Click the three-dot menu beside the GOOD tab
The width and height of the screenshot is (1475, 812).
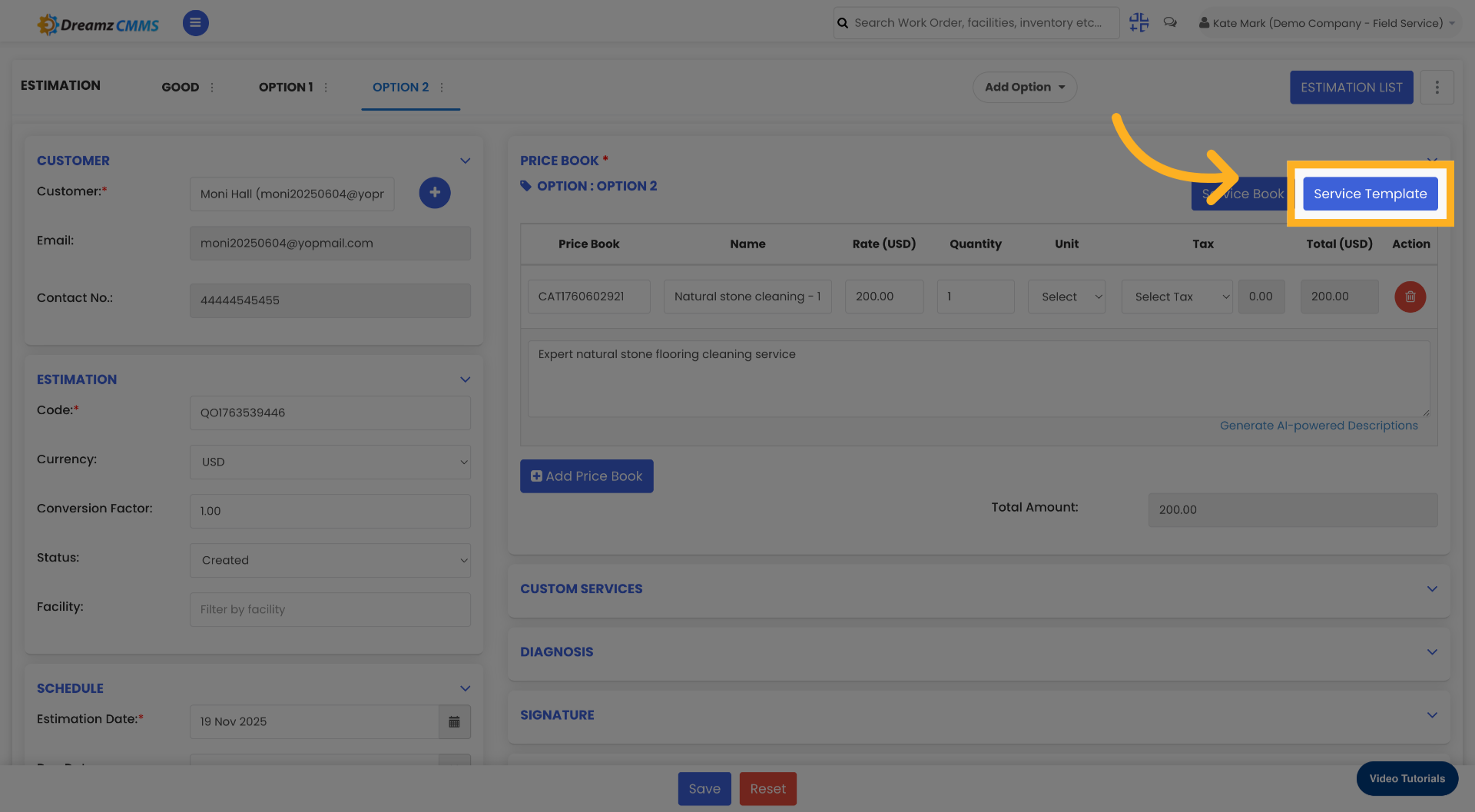point(212,87)
